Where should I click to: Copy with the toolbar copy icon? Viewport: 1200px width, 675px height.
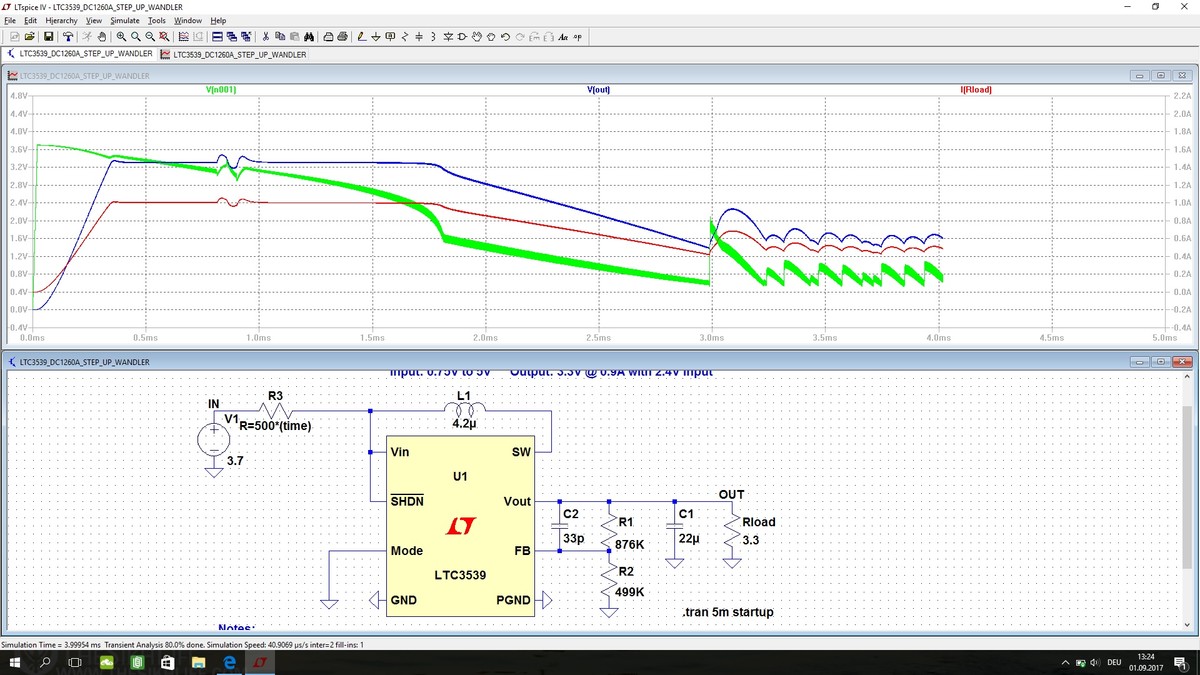click(279, 37)
